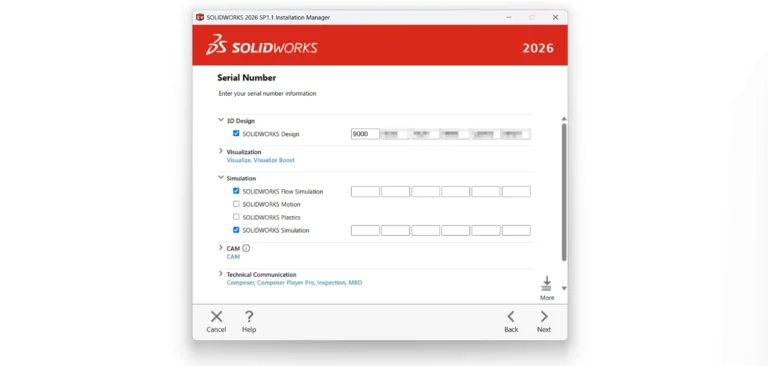The width and height of the screenshot is (768, 366).
Task: Click the Cancel X icon
Action: [x=216, y=317]
